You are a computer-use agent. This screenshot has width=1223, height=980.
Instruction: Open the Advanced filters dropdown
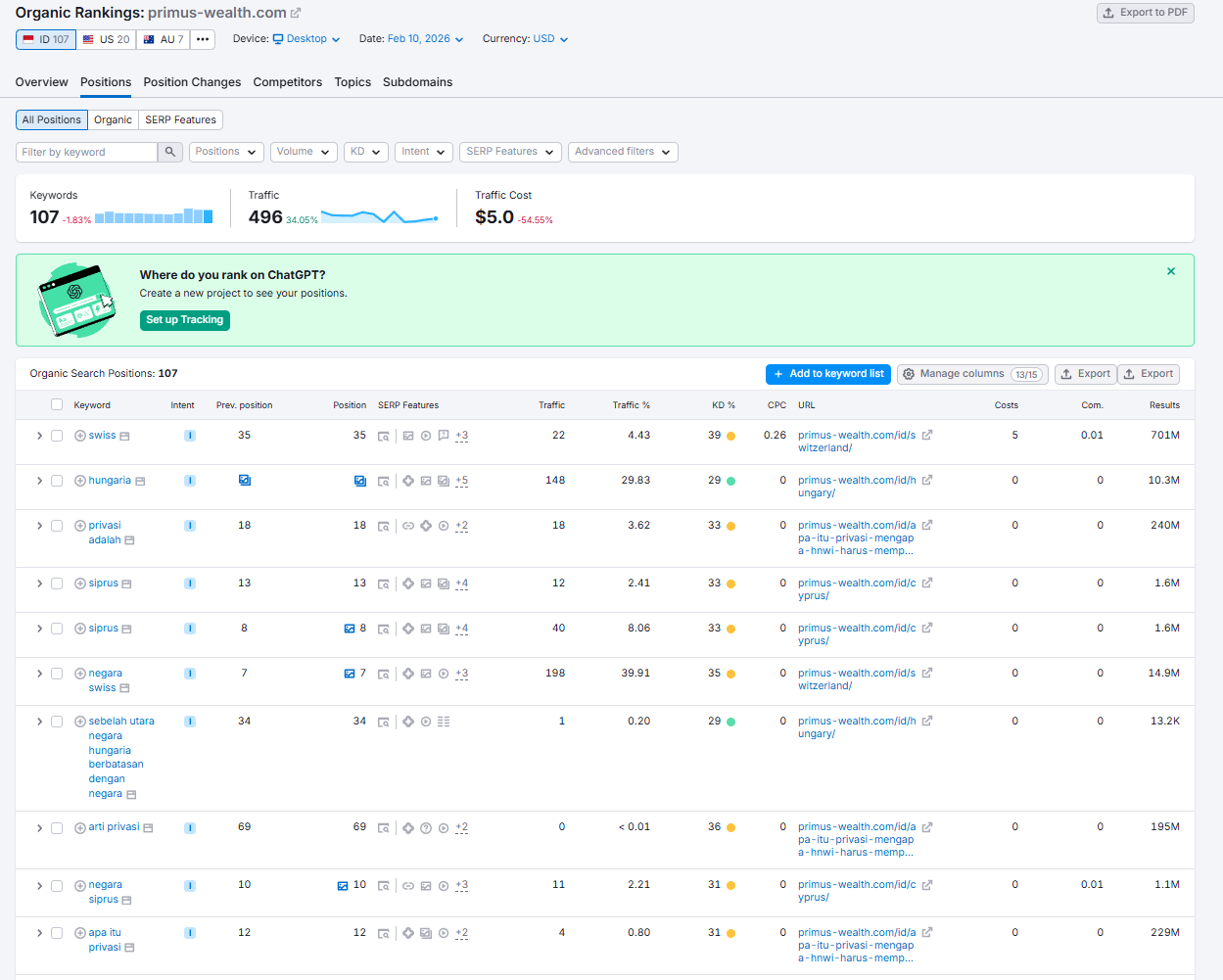[622, 152]
